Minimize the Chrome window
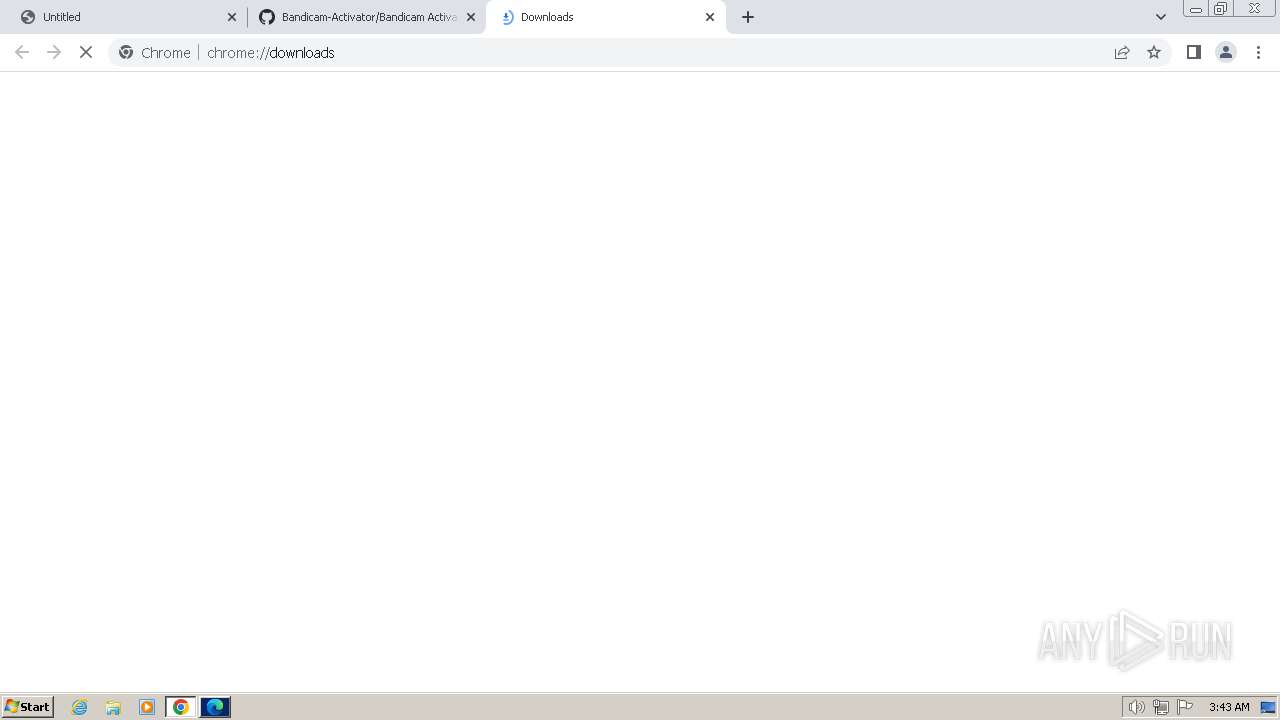1280x720 pixels. pos(1195,9)
